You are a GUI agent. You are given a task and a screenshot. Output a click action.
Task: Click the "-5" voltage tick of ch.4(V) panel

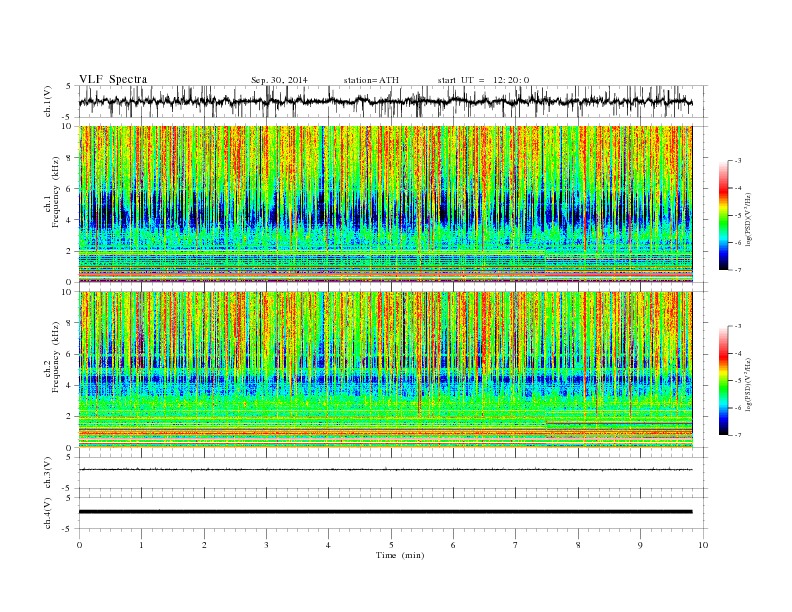pyautogui.click(x=67, y=529)
